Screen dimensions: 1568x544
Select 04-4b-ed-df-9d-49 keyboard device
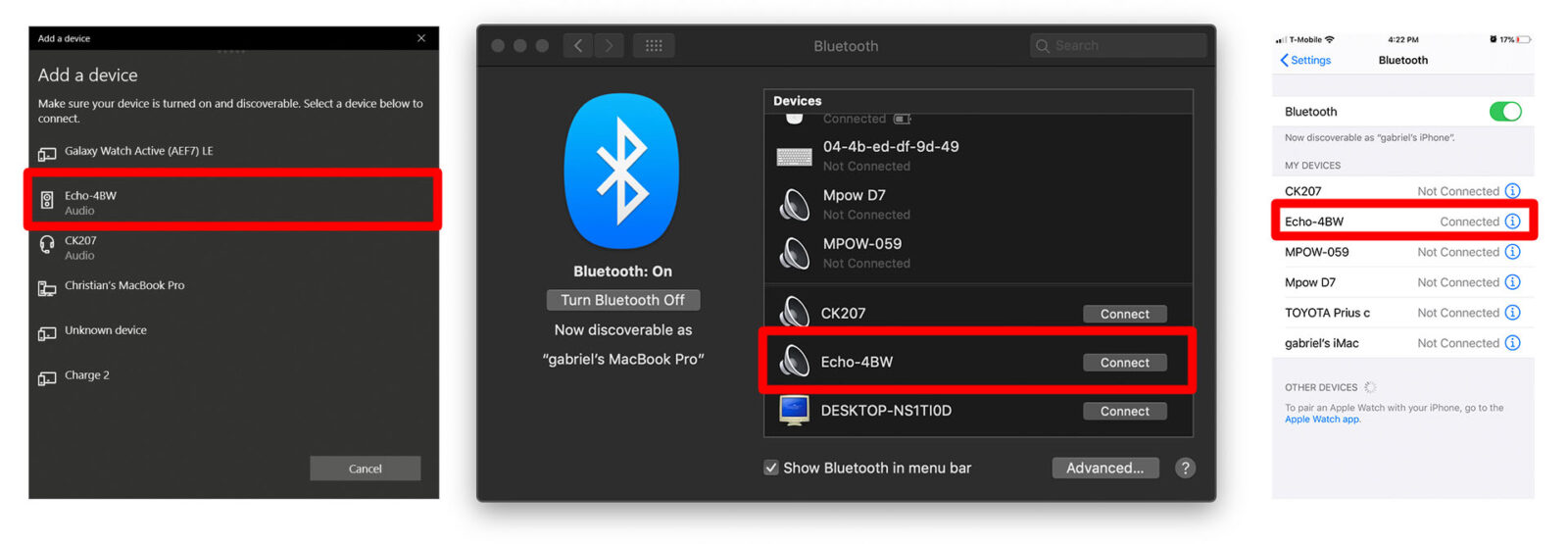click(978, 156)
